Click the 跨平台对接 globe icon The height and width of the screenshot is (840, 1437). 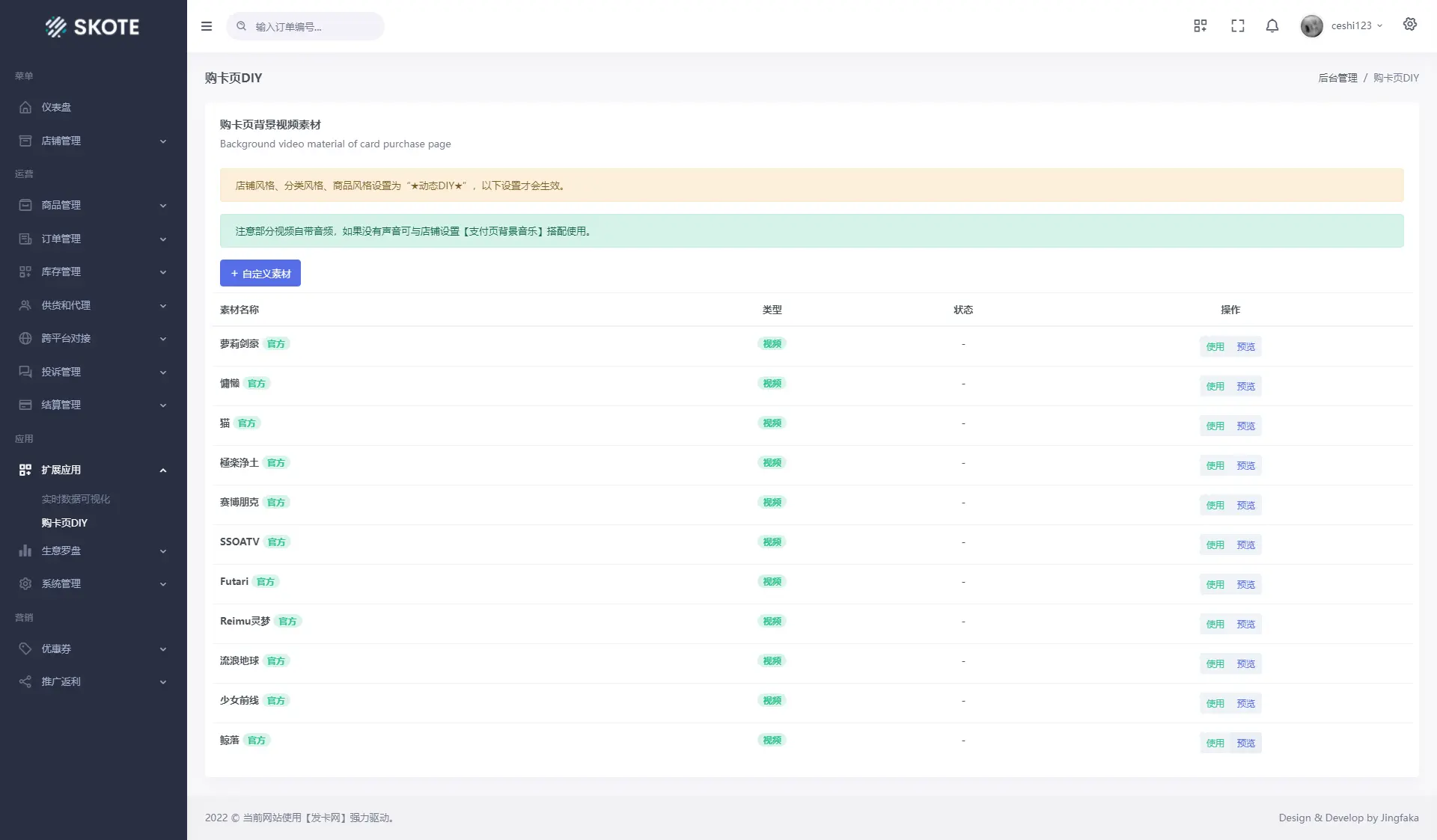coord(25,338)
